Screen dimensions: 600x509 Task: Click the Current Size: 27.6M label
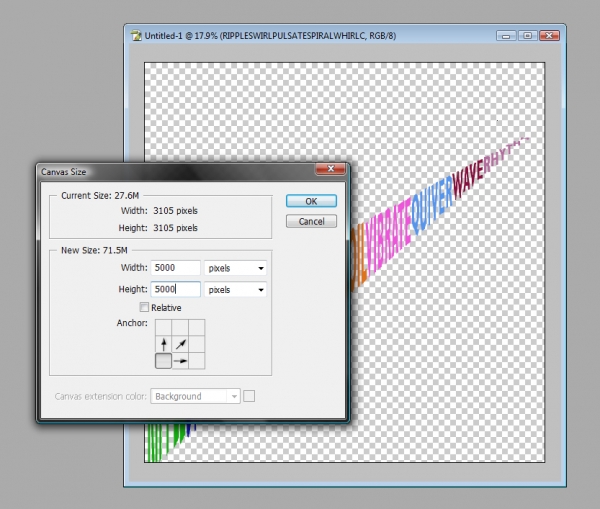(100, 196)
